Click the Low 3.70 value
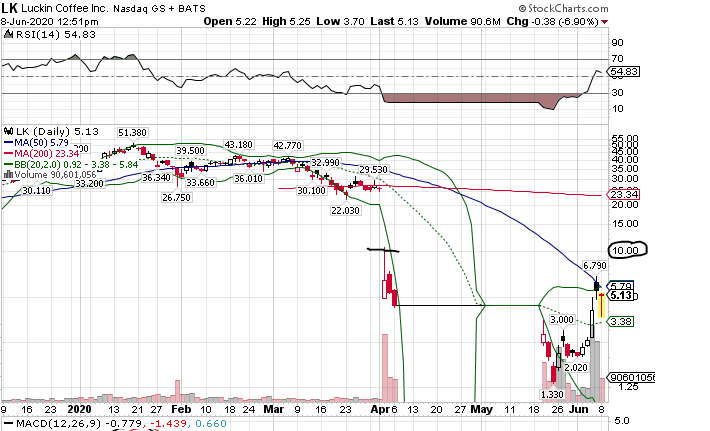This screenshot has height=431, width=710. pos(340,21)
